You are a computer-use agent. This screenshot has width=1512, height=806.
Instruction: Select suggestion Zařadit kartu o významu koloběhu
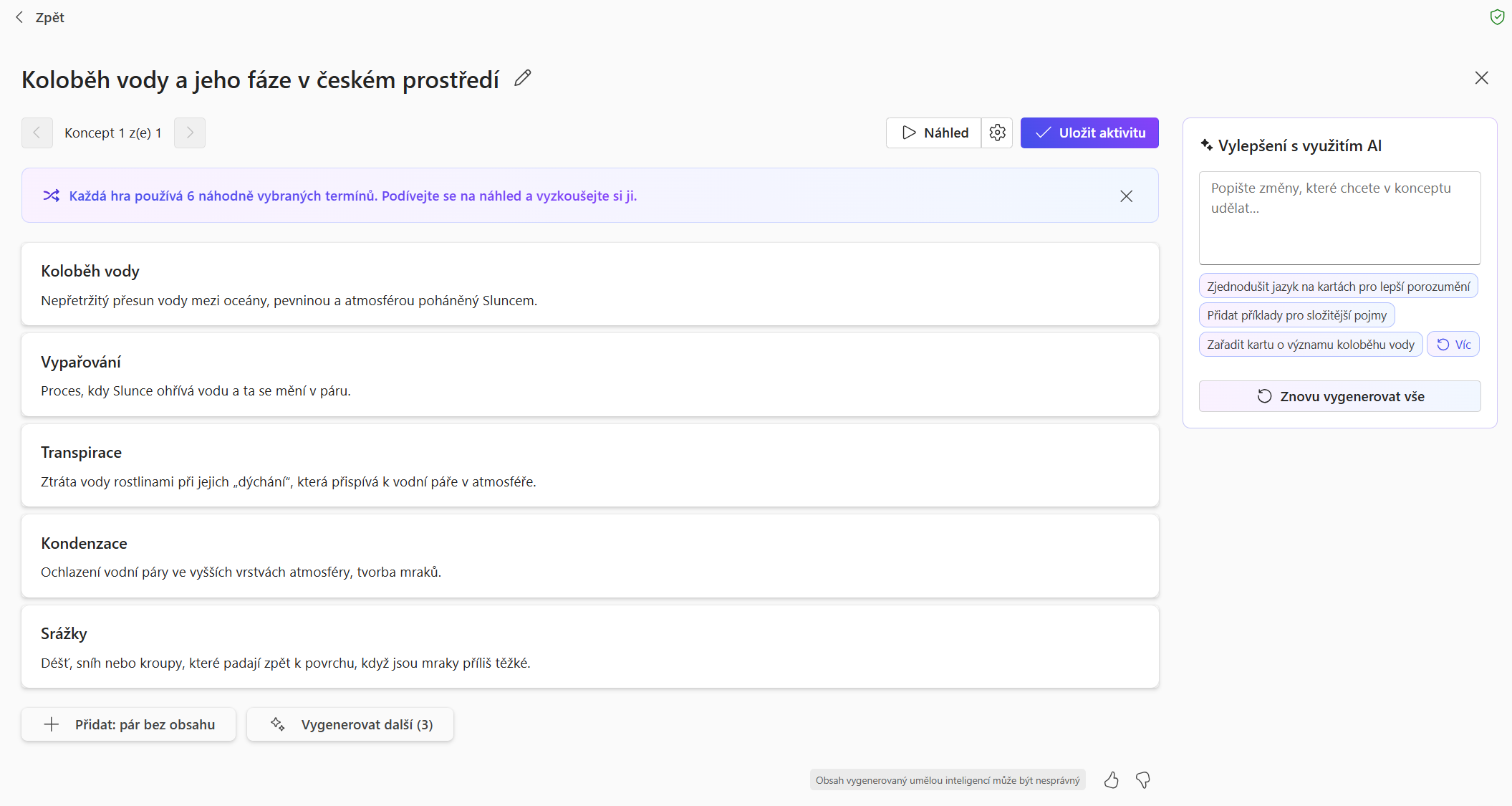(1310, 345)
